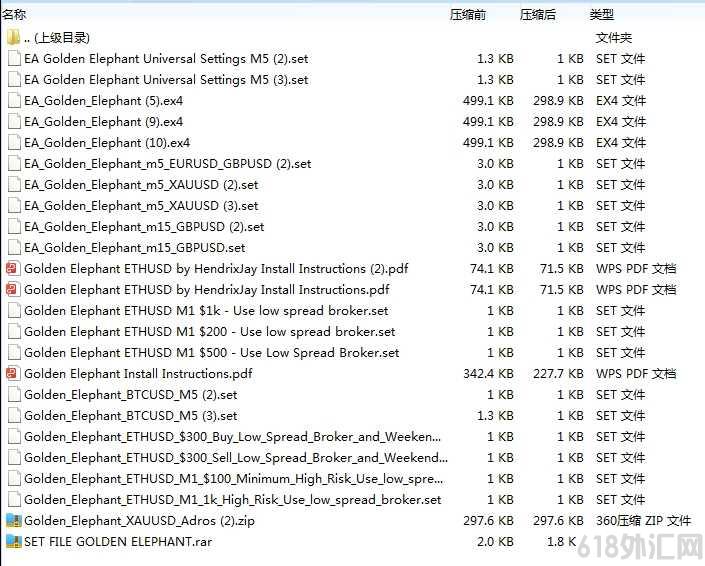
Task: Click PDF icon of ETHUSD Install Instructions (2).pdf
Action: pyautogui.click(x=13, y=268)
